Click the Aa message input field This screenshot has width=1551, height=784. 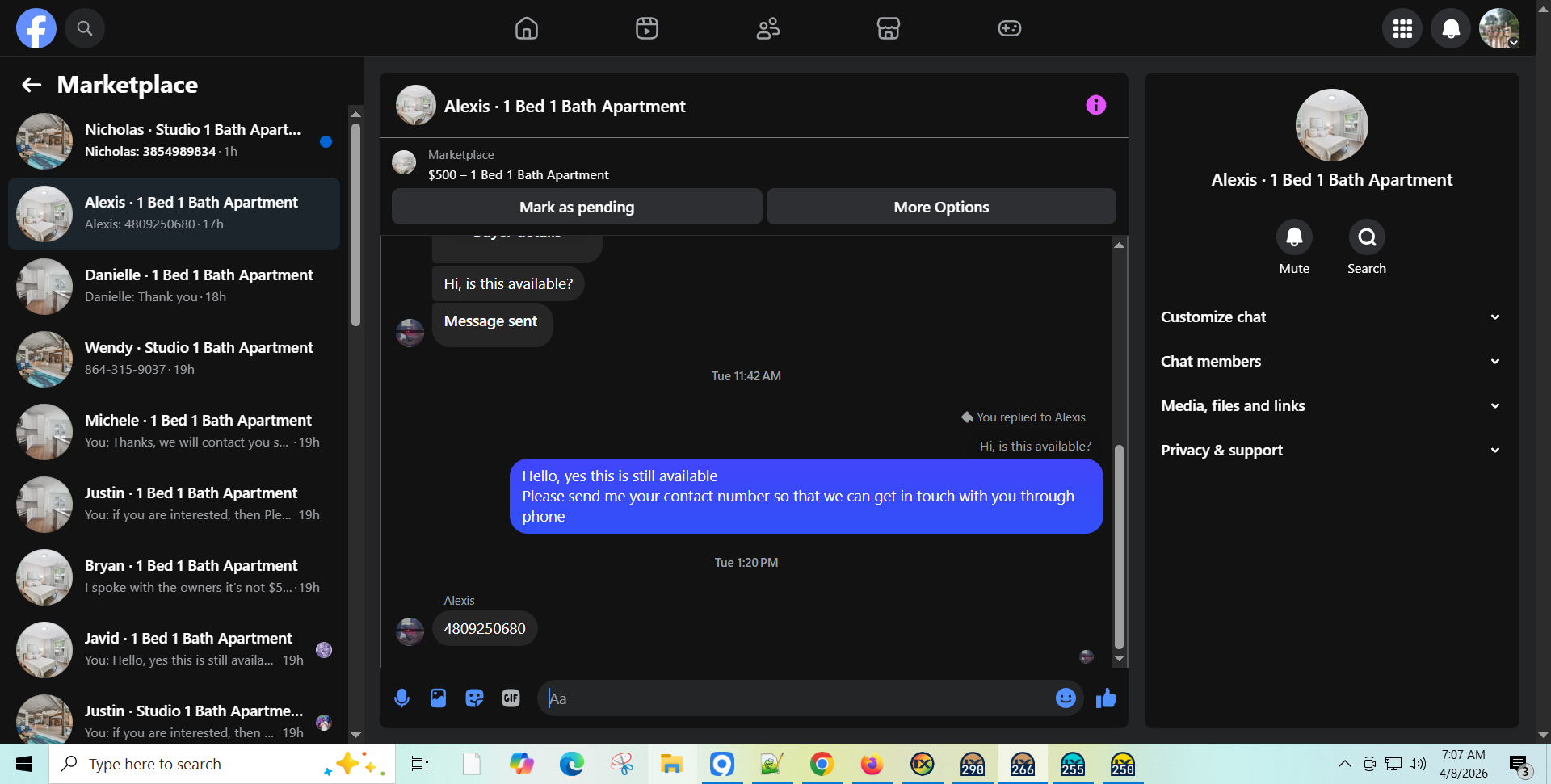tap(796, 698)
